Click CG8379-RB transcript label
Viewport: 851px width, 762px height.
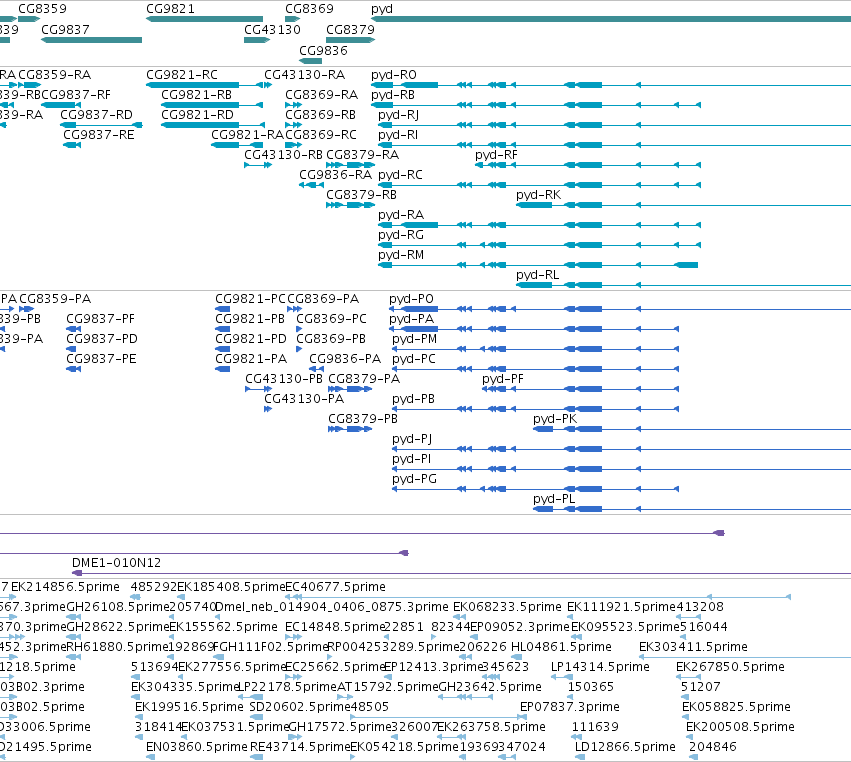pos(361,195)
